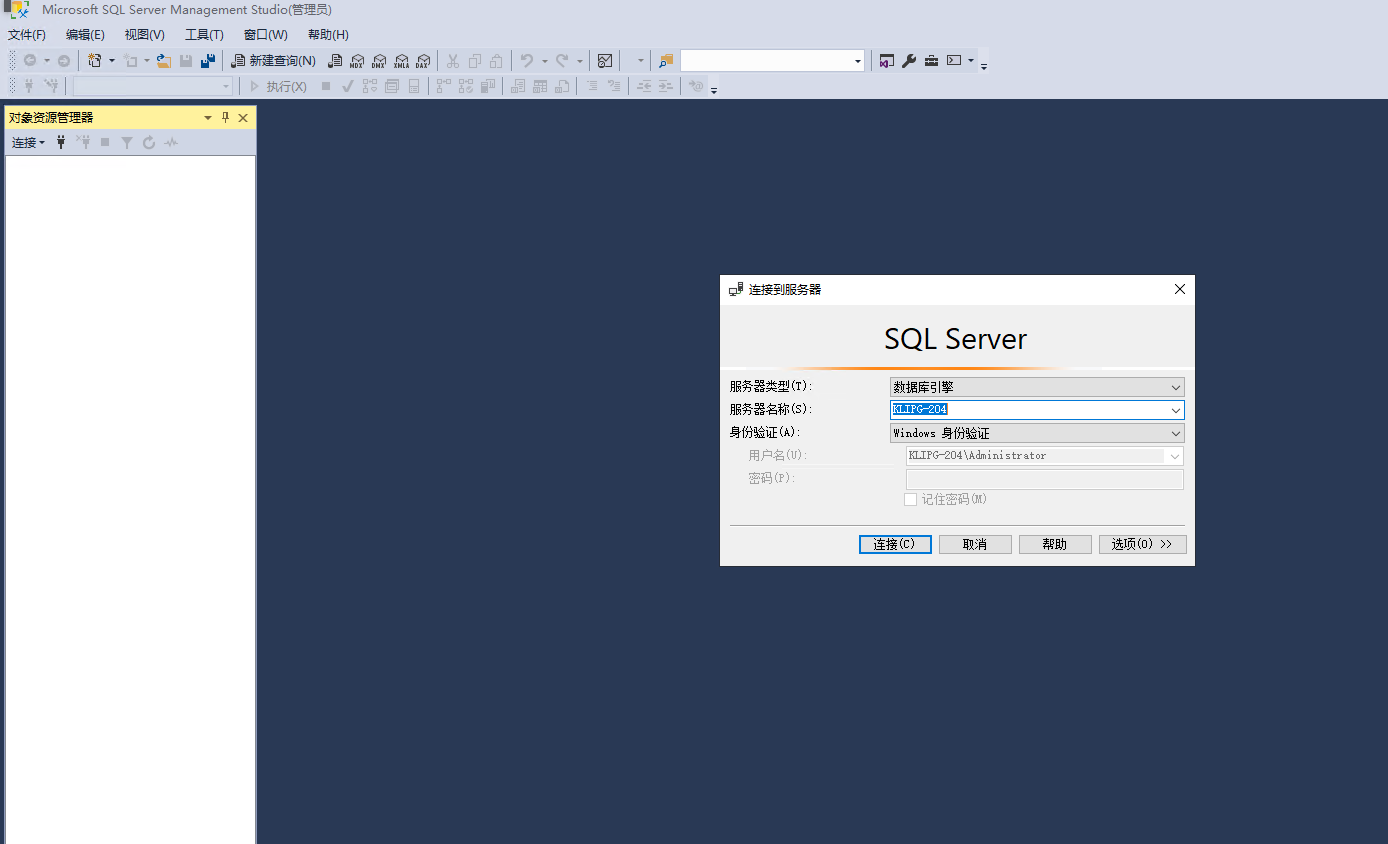Screen dimensions: 1388x844
Task: Click the Find in Files icon
Action: 666,61
